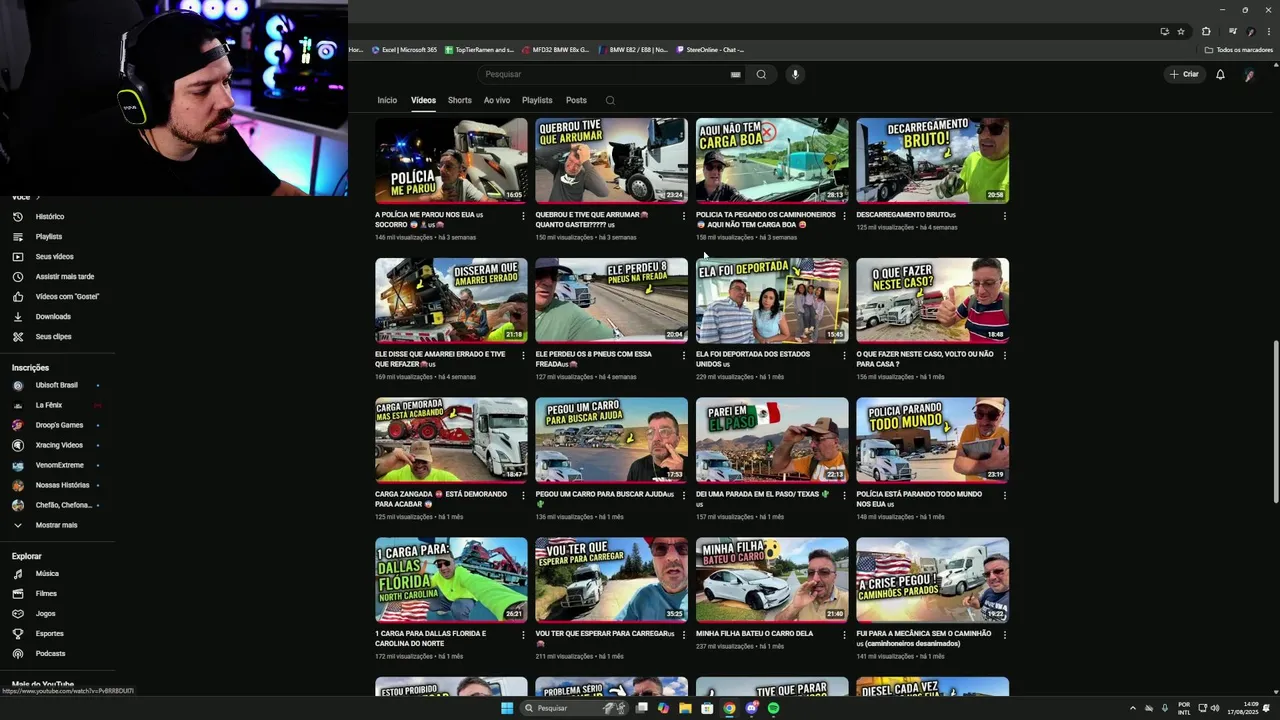Image resolution: width=1280 pixels, height=720 pixels.
Task: Open YouTube notifications bell
Action: click(x=1220, y=74)
